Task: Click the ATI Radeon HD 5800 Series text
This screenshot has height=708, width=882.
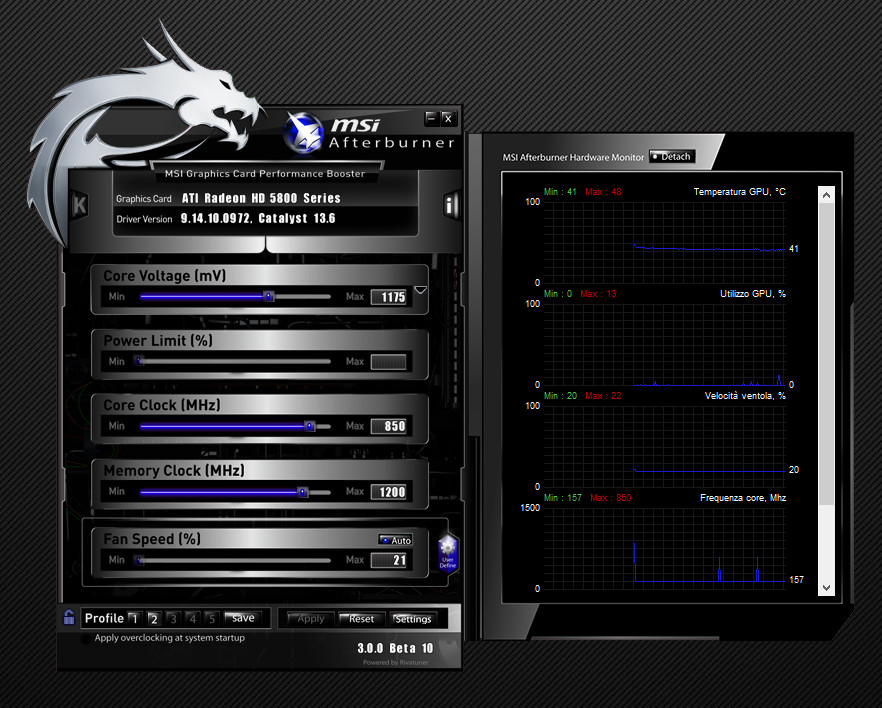Action: (x=261, y=198)
